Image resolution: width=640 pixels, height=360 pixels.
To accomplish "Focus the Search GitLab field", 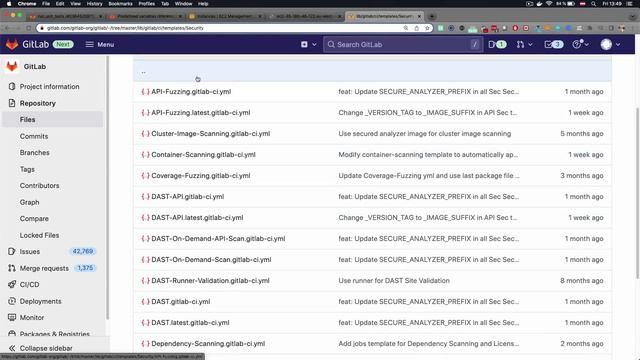I will 403,44.
